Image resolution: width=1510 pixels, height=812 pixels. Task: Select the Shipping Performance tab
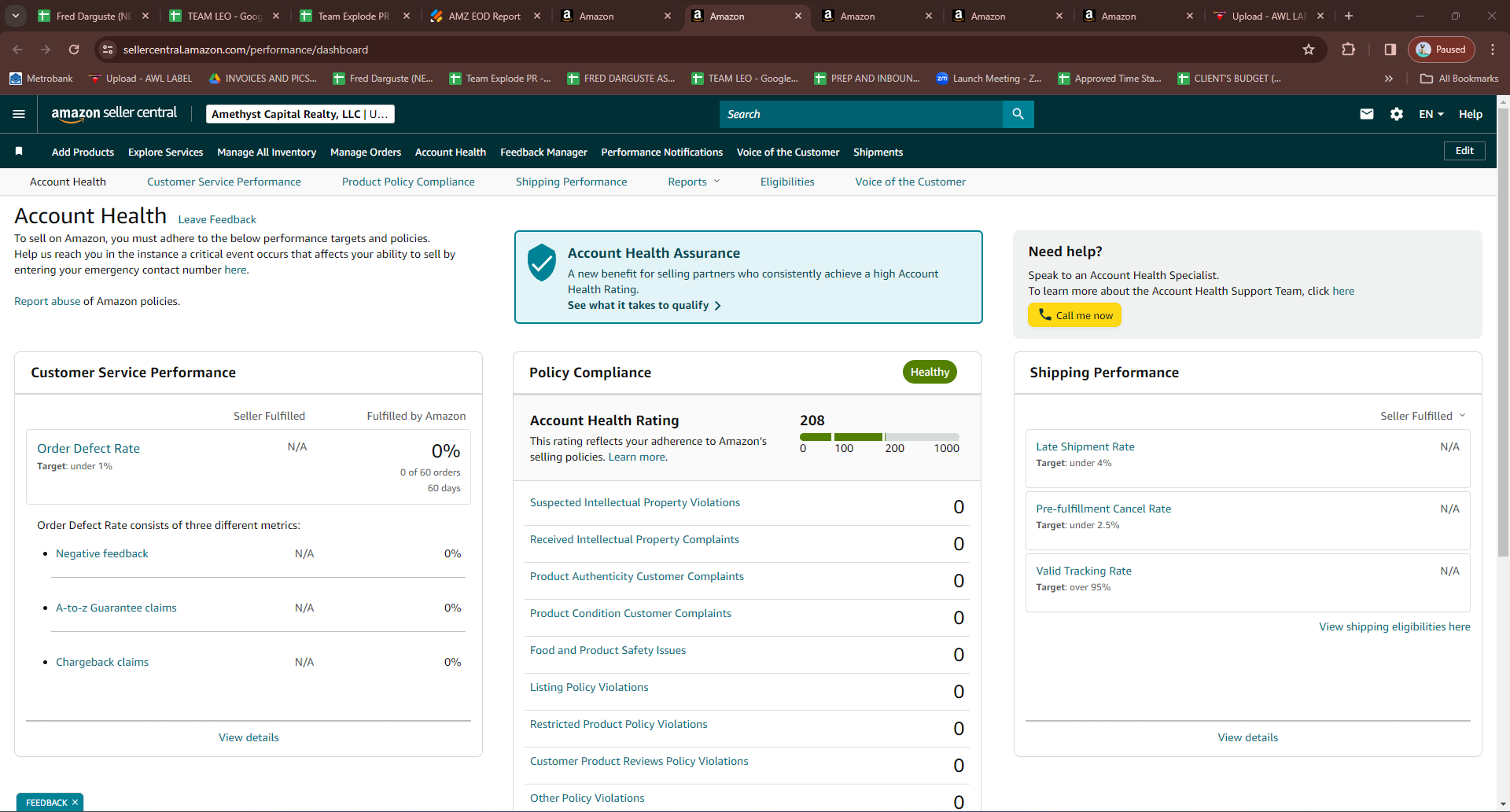click(x=572, y=182)
